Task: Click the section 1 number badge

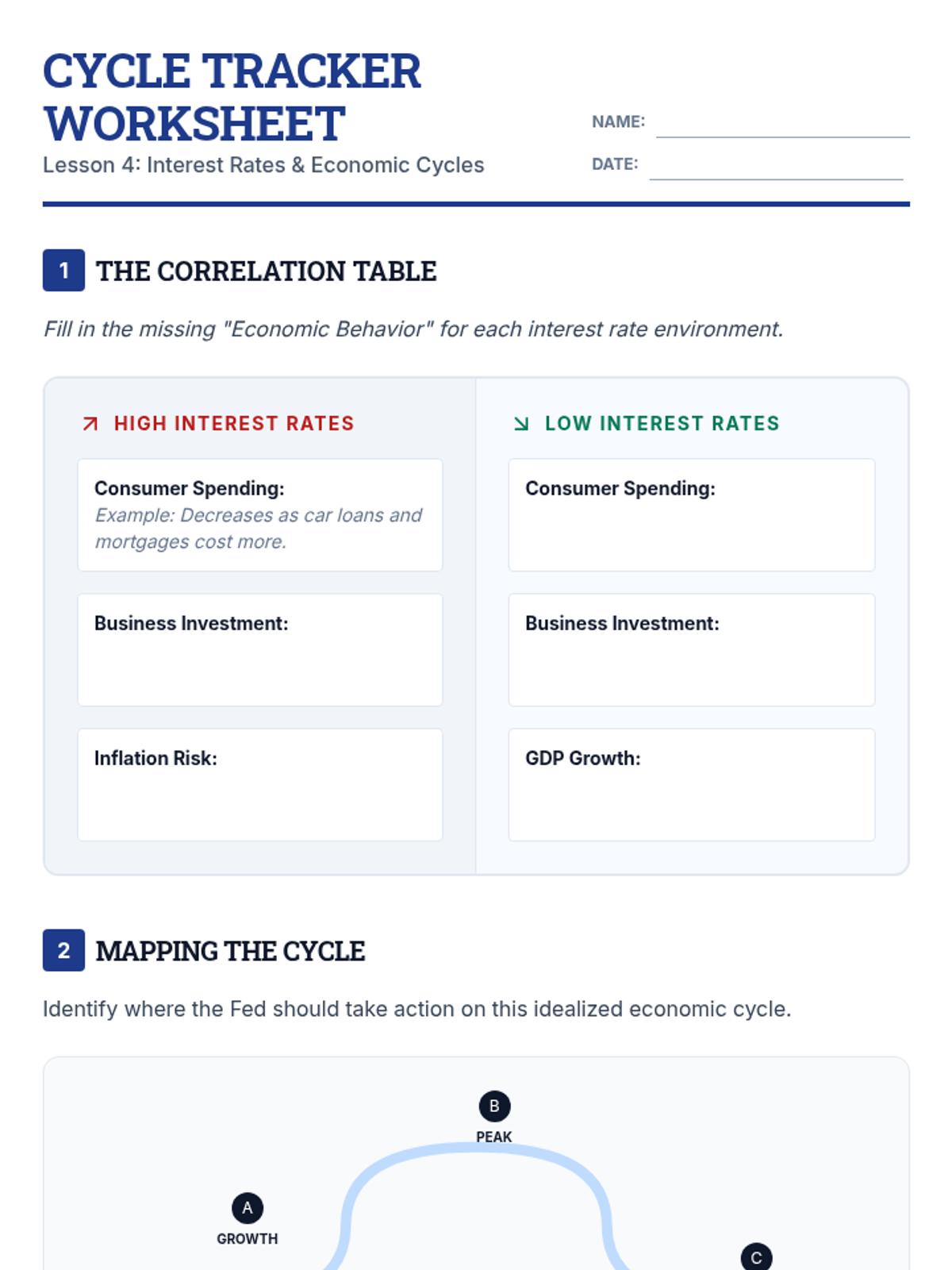Action: tap(63, 271)
